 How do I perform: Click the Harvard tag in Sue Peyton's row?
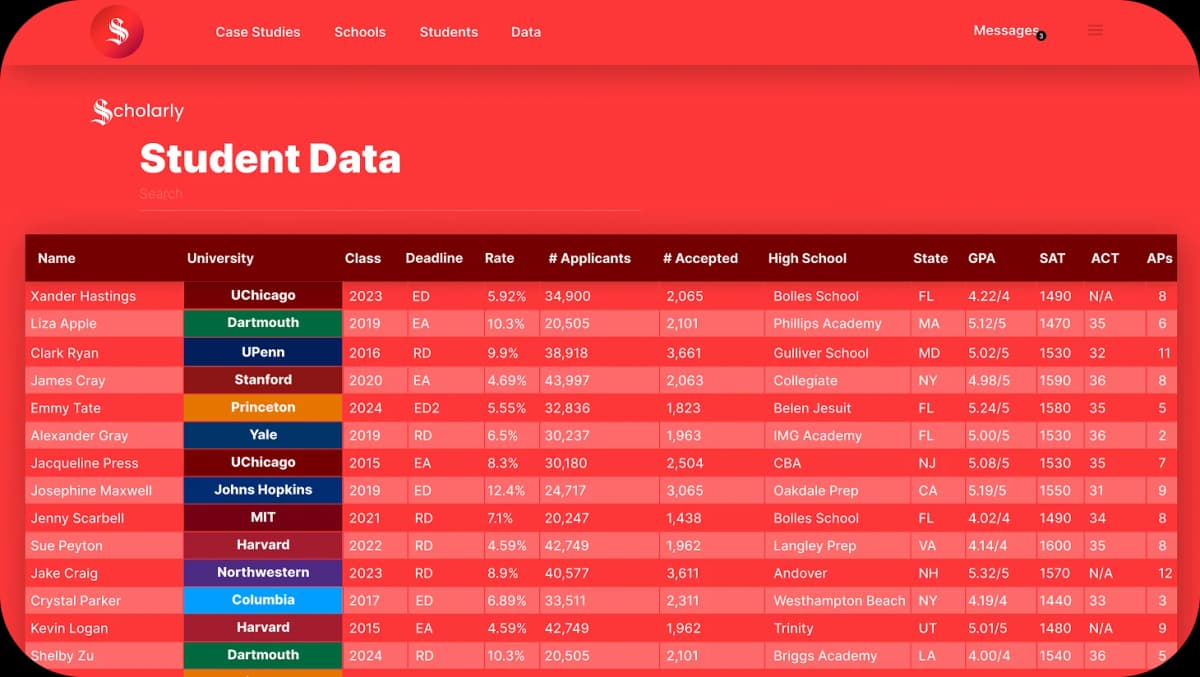(263, 544)
